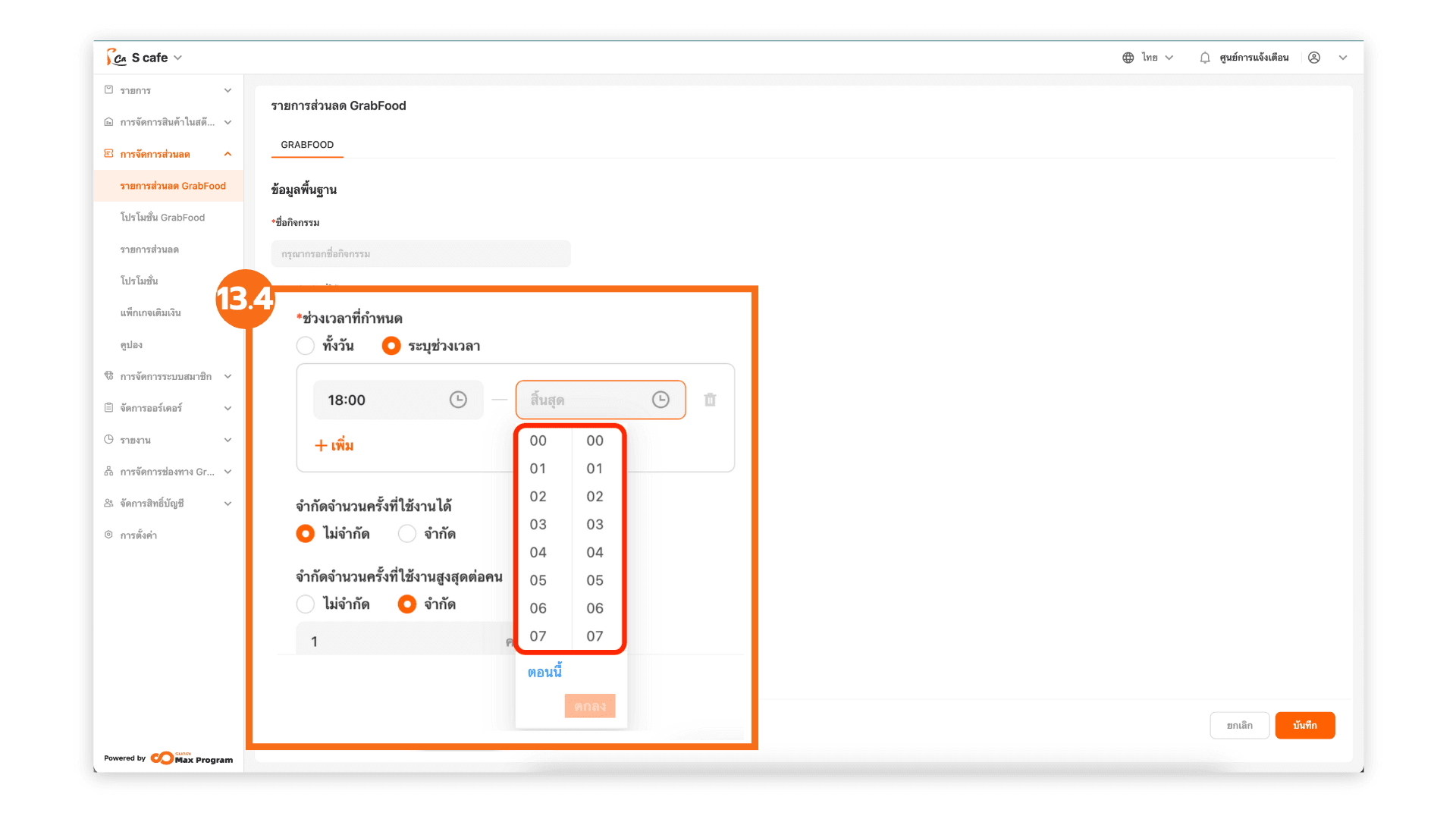Open โปรโมชั่น GrabFood menu item
This screenshot has width=1456, height=819.
(162, 218)
